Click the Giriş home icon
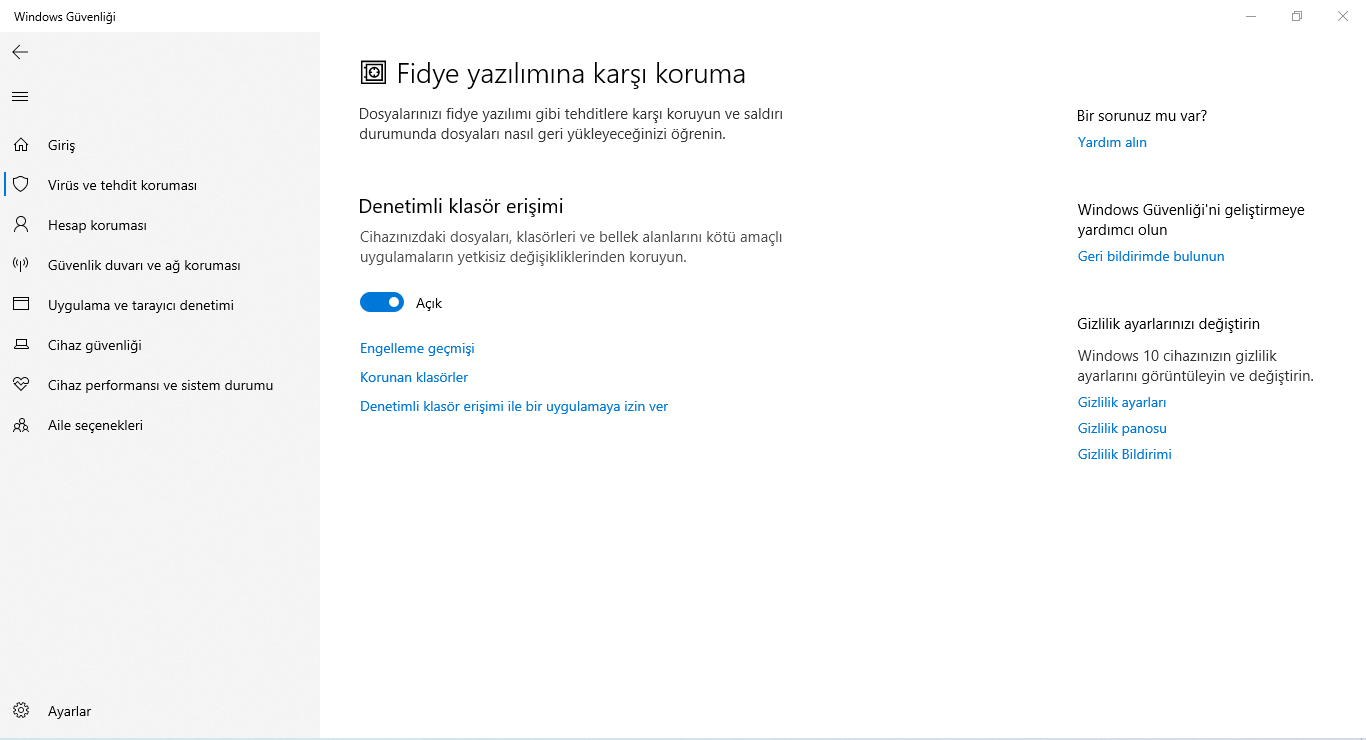 (x=20, y=145)
